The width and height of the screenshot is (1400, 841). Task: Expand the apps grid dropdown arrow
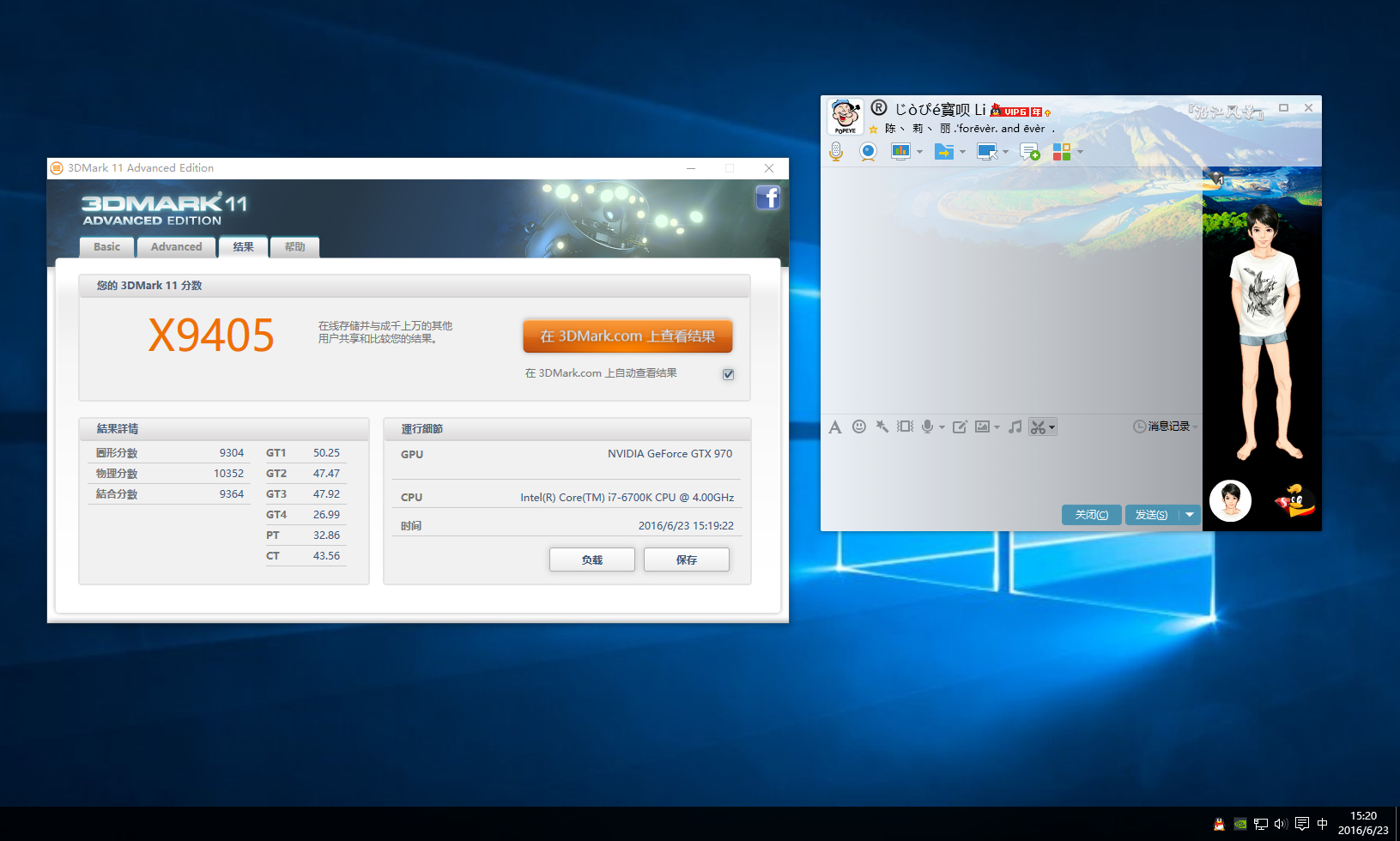pos(1080,153)
